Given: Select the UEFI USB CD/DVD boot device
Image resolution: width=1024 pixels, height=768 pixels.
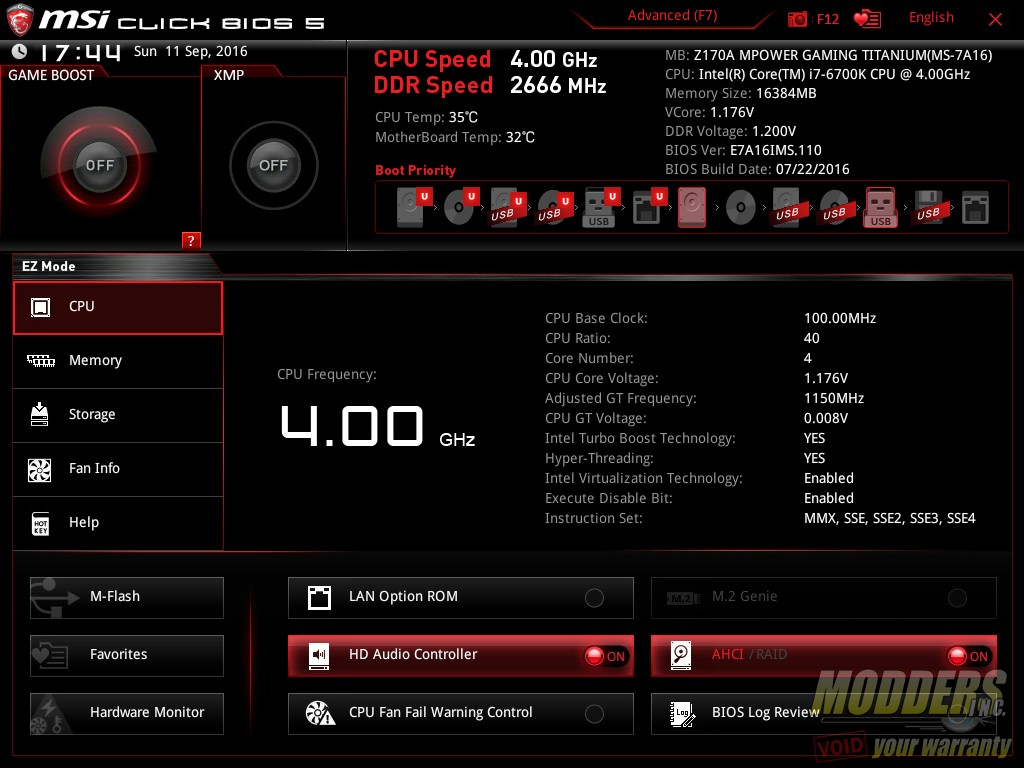Looking at the screenshot, I should [554, 207].
